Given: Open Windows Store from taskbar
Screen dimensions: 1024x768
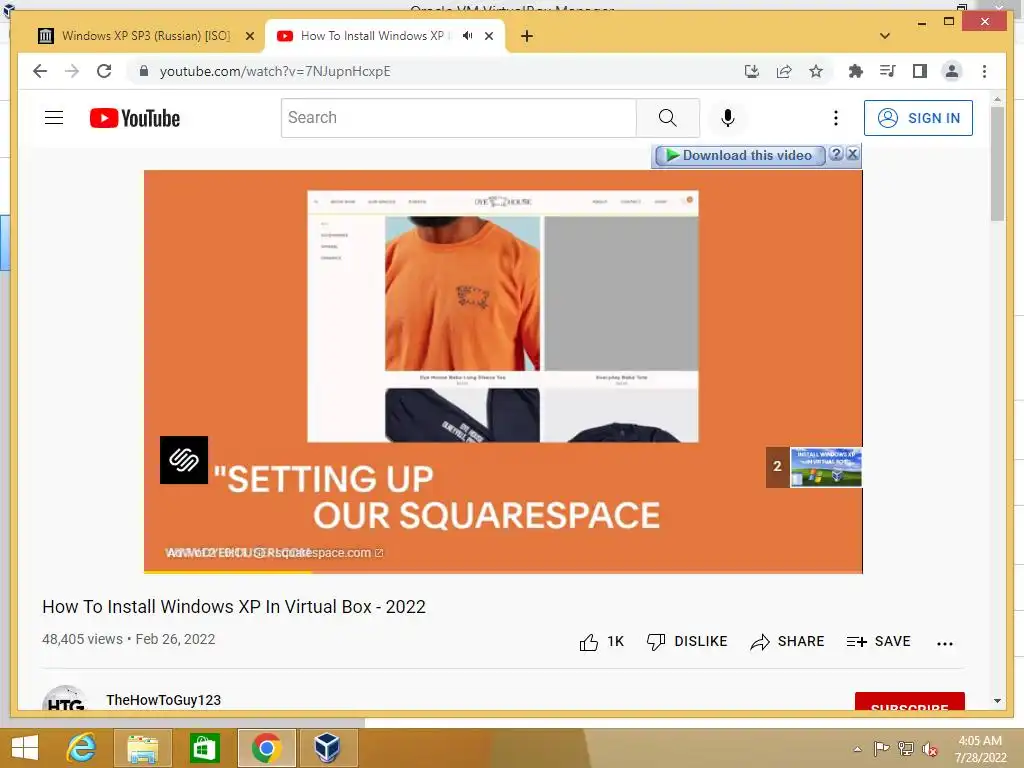Looking at the screenshot, I should click(x=204, y=748).
